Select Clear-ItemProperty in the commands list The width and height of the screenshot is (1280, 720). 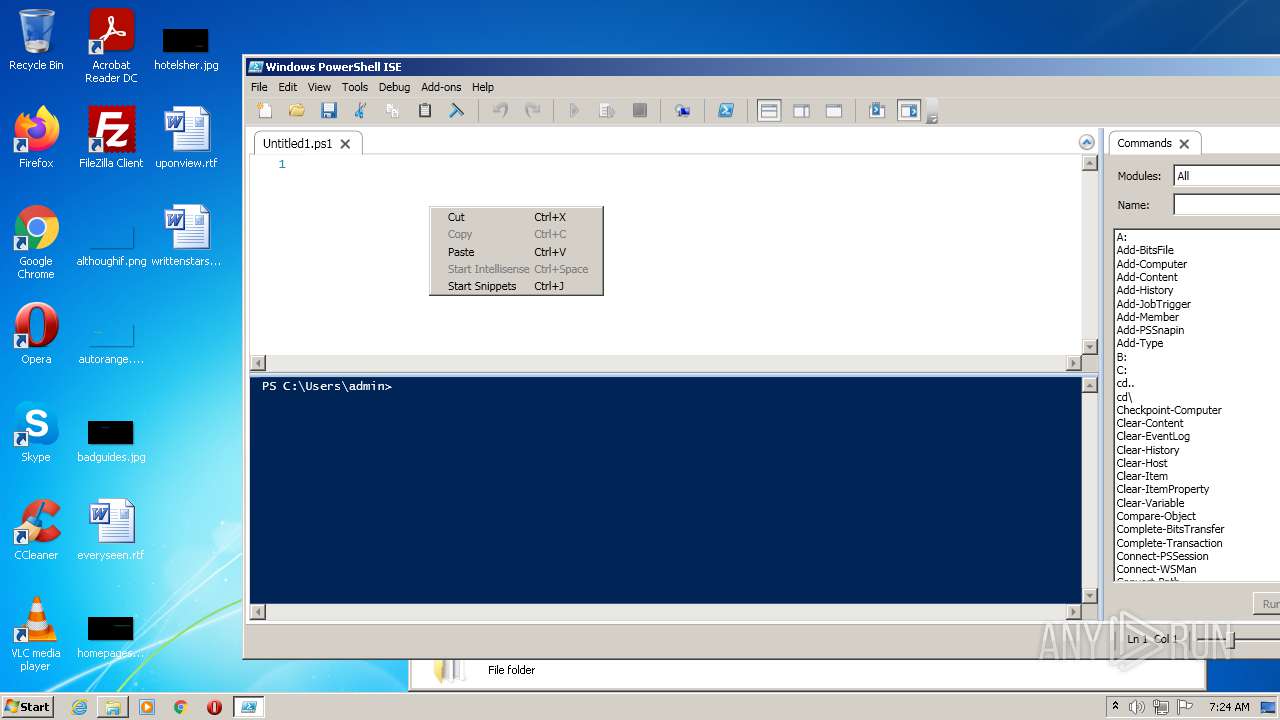click(1163, 489)
